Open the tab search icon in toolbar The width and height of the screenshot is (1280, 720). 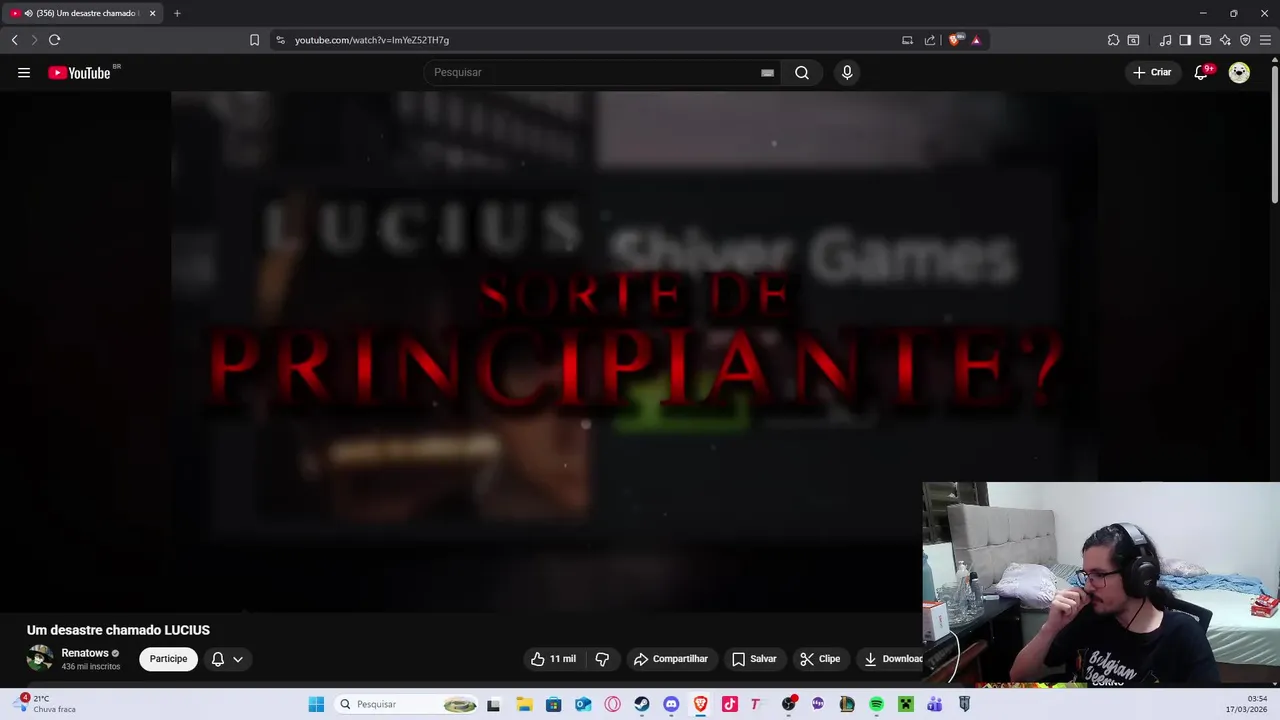click(x=1133, y=40)
